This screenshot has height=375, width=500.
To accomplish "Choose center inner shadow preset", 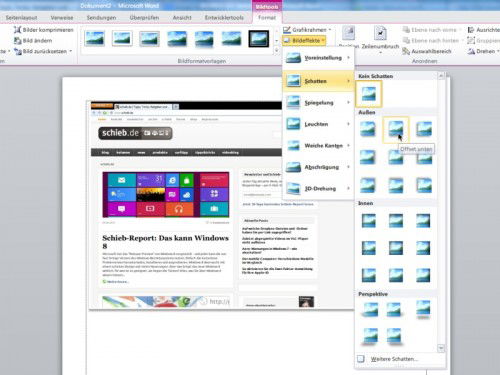I will 396,248.
